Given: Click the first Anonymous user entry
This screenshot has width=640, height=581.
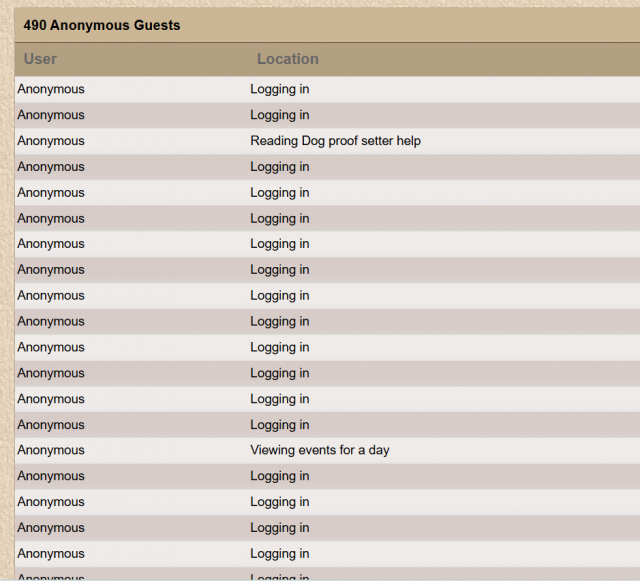Looking at the screenshot, I should pos(51,89).
